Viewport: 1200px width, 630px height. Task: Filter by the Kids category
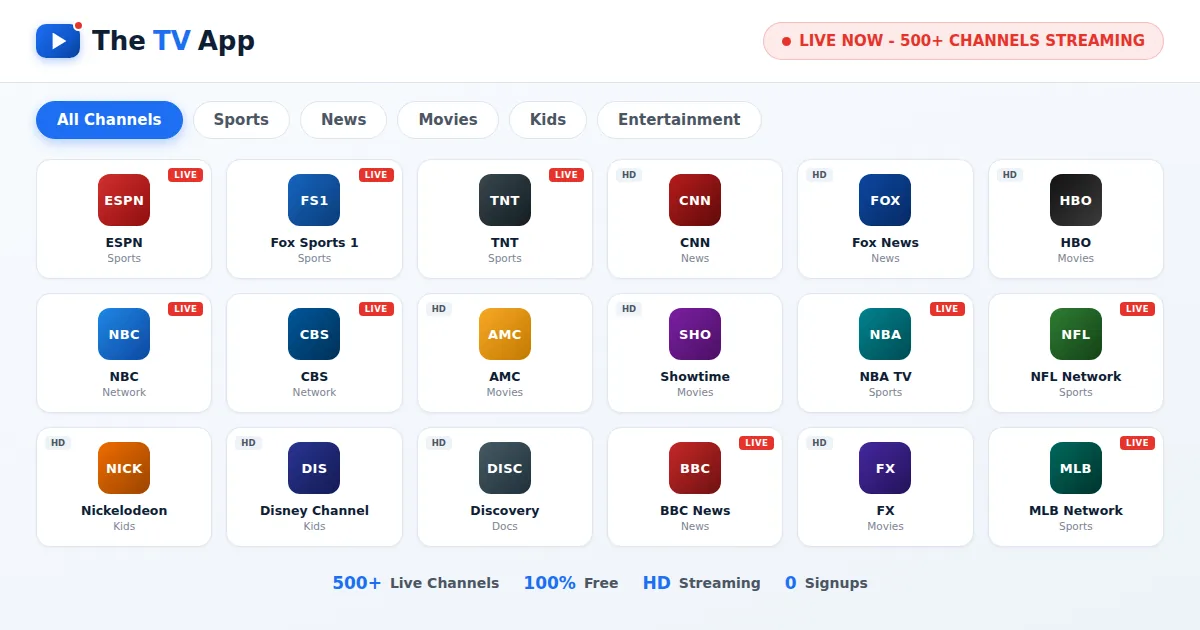coord(548,120)
